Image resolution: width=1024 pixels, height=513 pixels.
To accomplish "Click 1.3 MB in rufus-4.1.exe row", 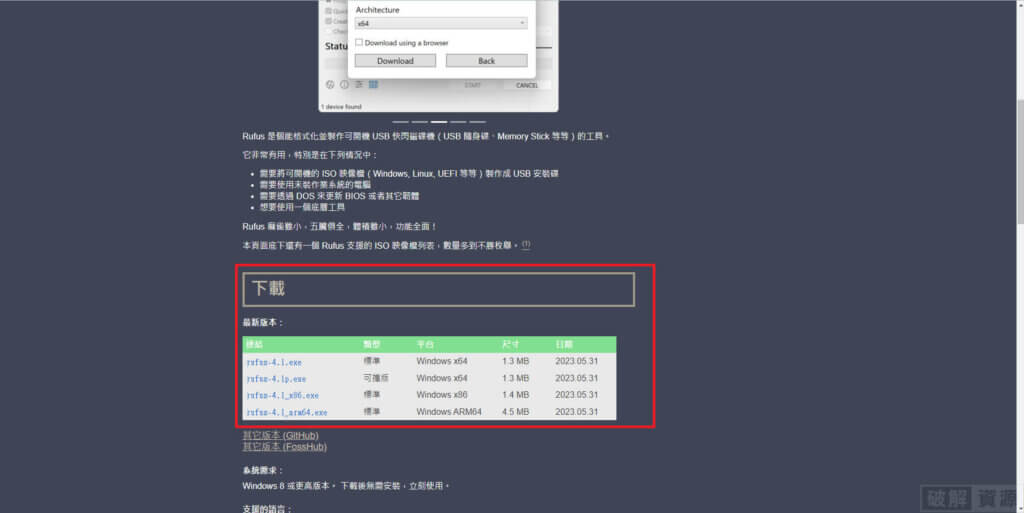I will 515,361.
